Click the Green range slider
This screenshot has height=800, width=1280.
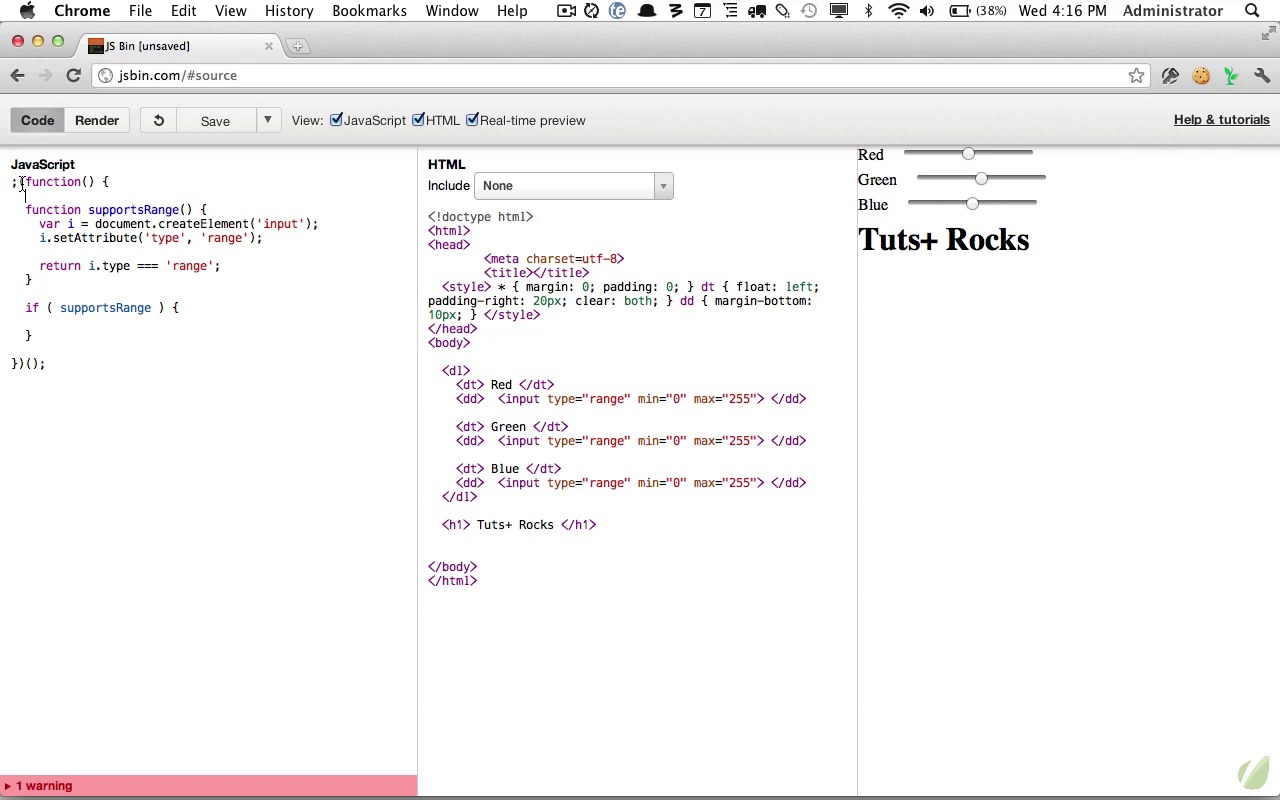click(x=981, y=179)
